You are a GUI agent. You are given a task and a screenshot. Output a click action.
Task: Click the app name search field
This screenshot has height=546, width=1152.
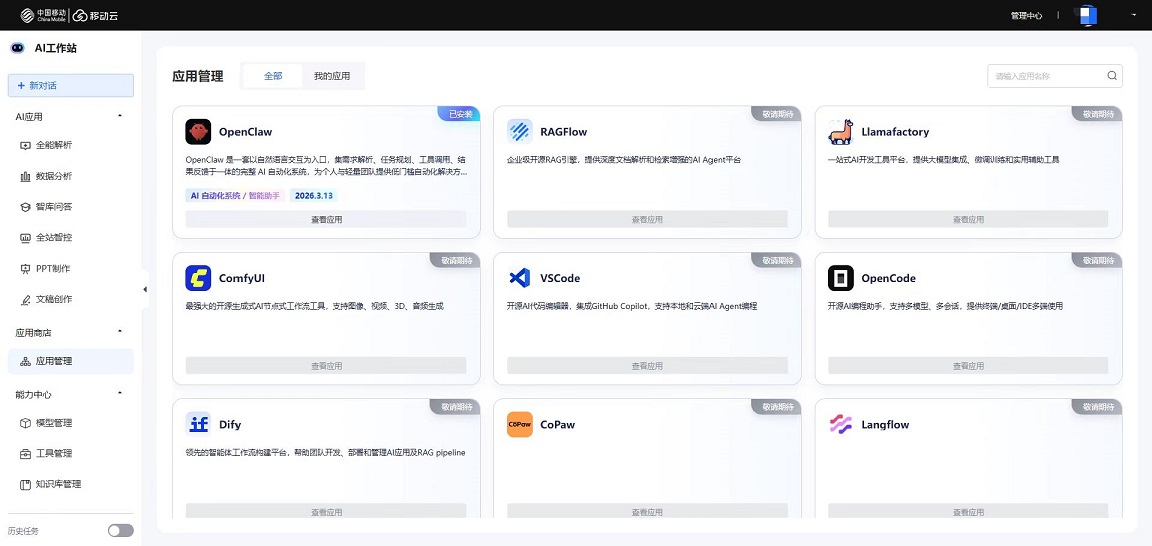pyautogui.click(x=1046, y=76)
